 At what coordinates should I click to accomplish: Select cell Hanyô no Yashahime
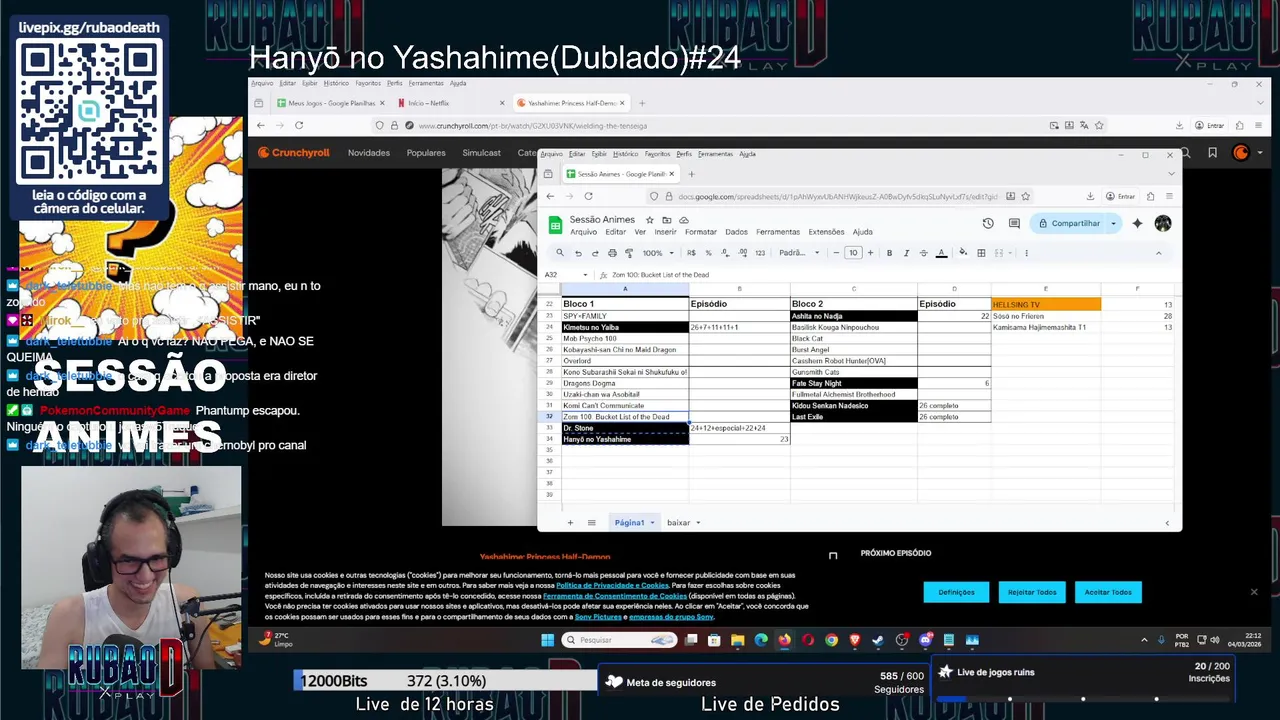click(625, 439)
